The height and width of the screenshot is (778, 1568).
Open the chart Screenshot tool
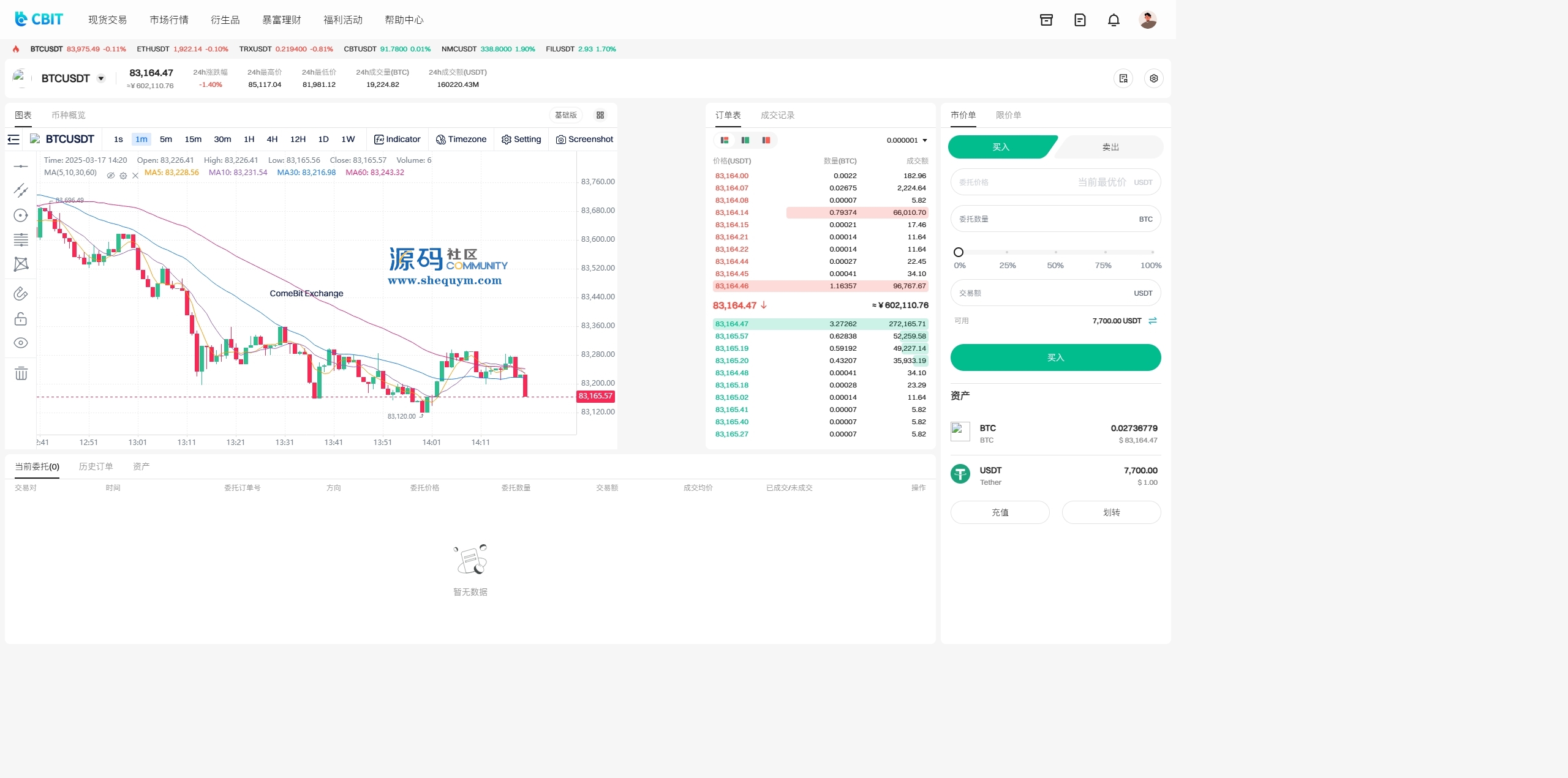point(584,140)
